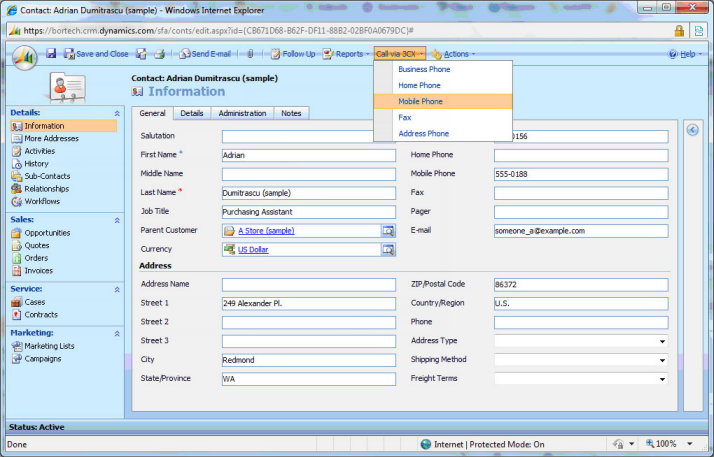Open Campaigns in sidebar

(x=36, y=359)
